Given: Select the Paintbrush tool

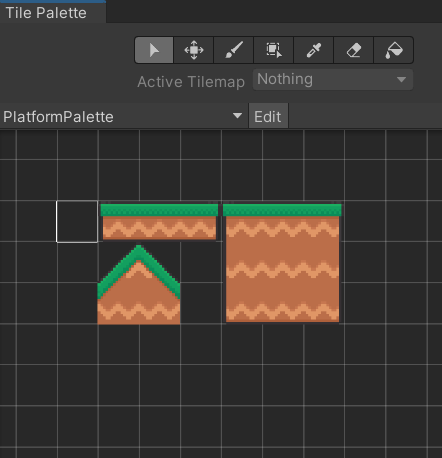Looking at the screenshot, I should point(234,50).
